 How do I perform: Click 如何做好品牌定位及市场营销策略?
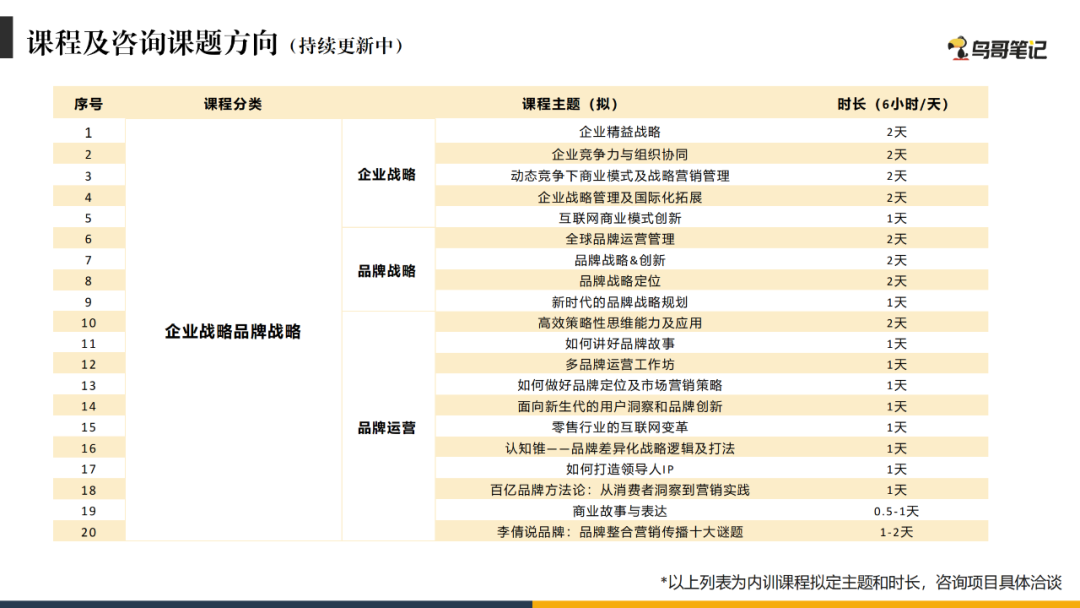620,385
